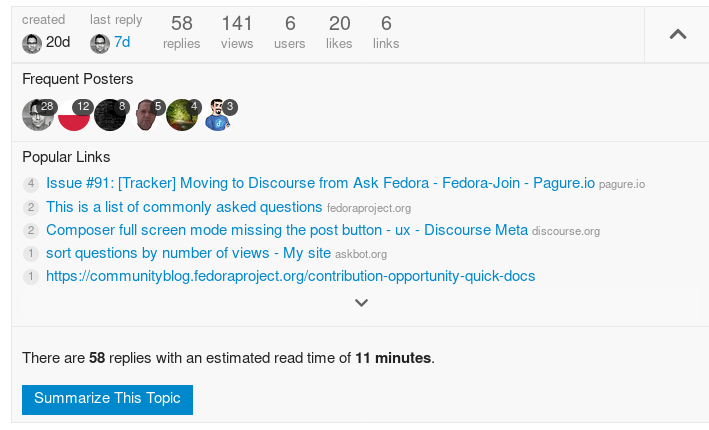Expand more popular links
Image resolution: width=709 pixels, height=430 pixels.
point(362,302)
